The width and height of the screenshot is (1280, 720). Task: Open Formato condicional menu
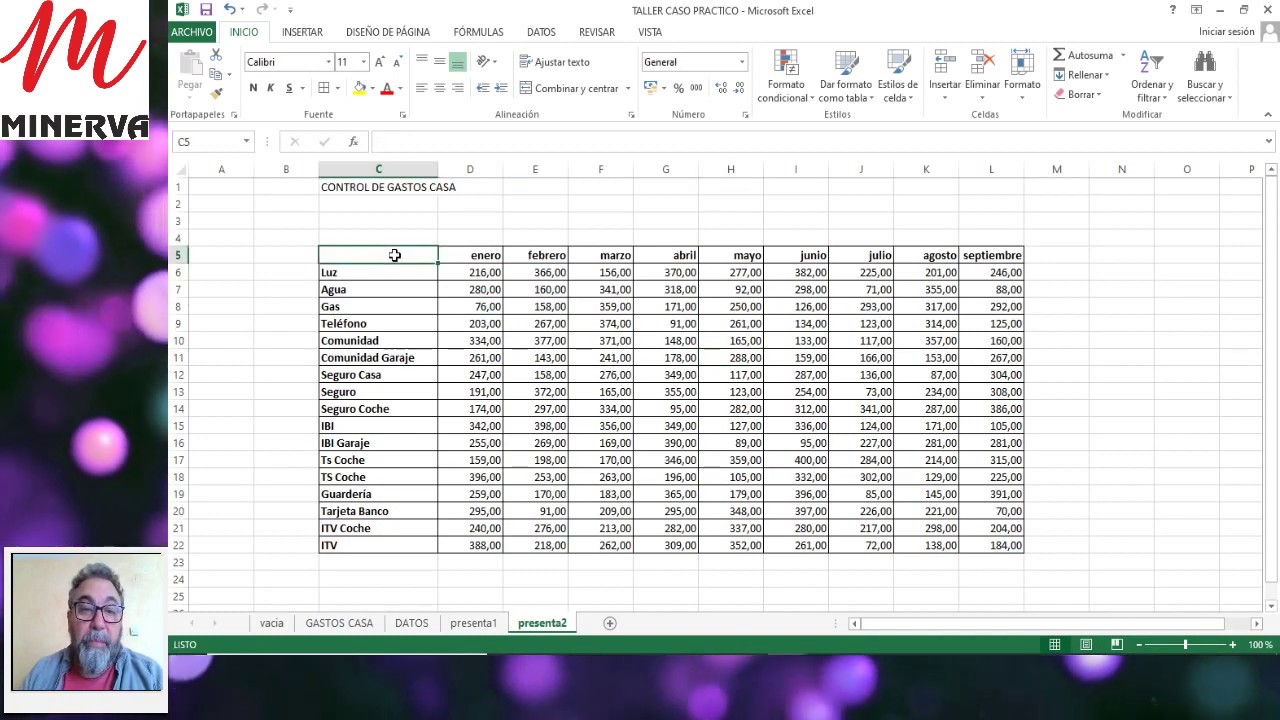pyautogui.click(x=786, y=76)
